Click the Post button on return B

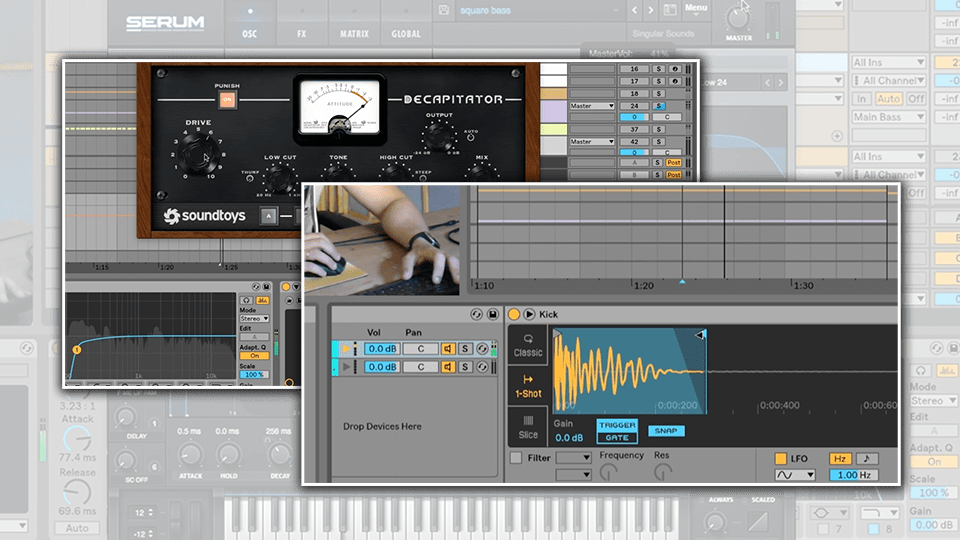pyautogui.click(x=673, y=174)
